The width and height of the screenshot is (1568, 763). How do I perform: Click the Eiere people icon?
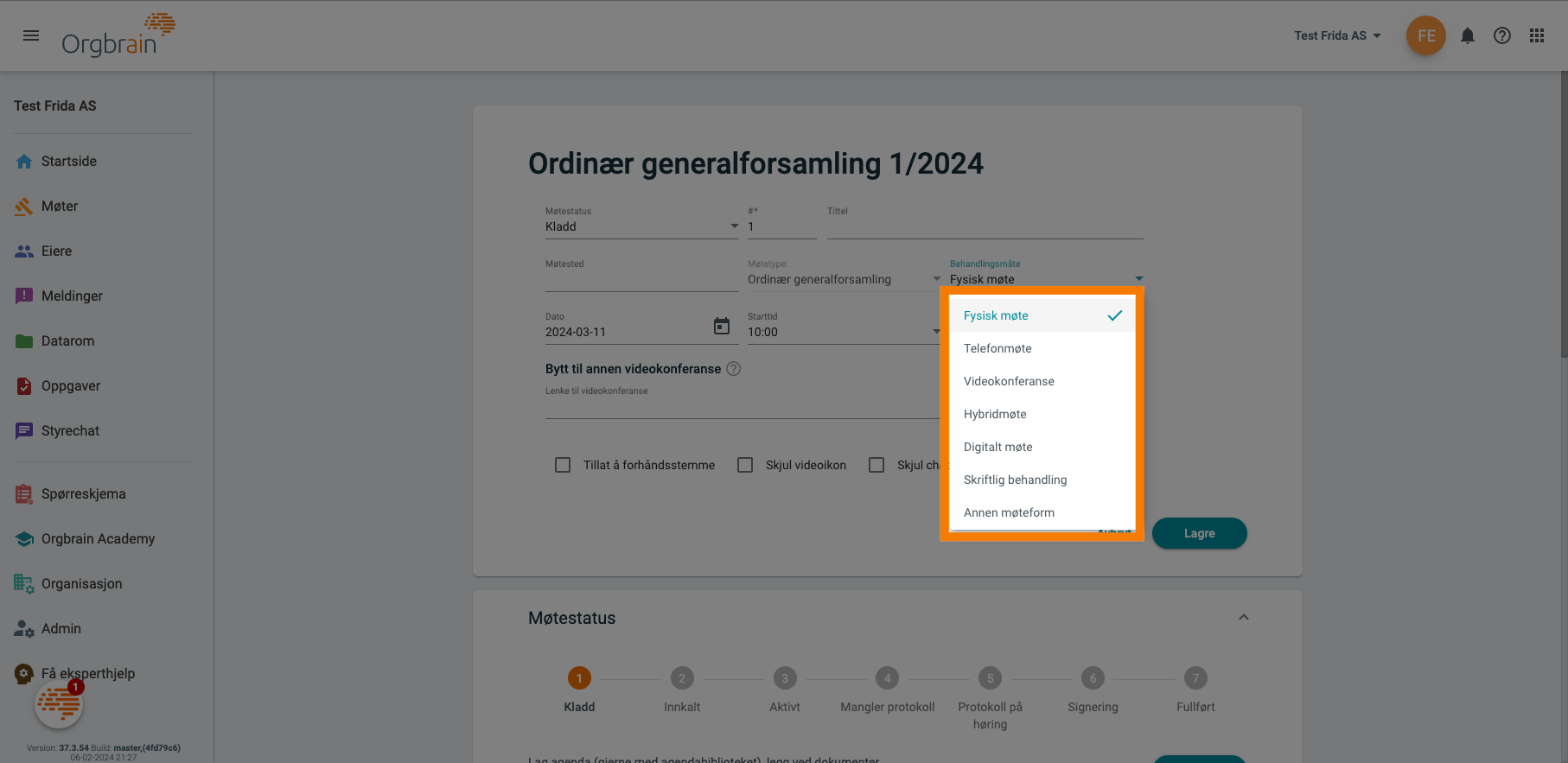(24, 251)
